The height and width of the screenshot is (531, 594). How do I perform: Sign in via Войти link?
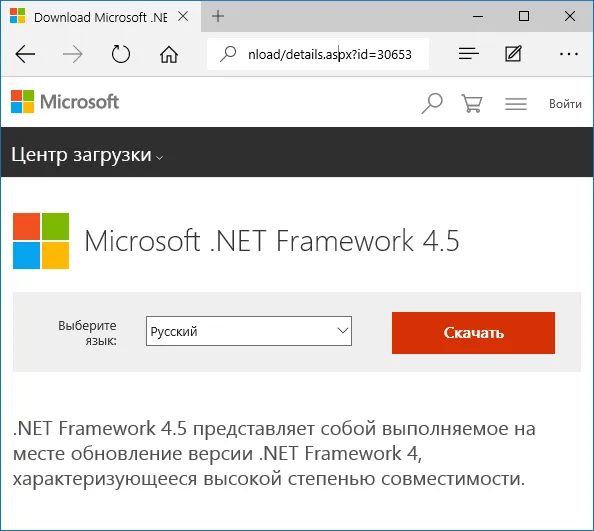point(565,103)
